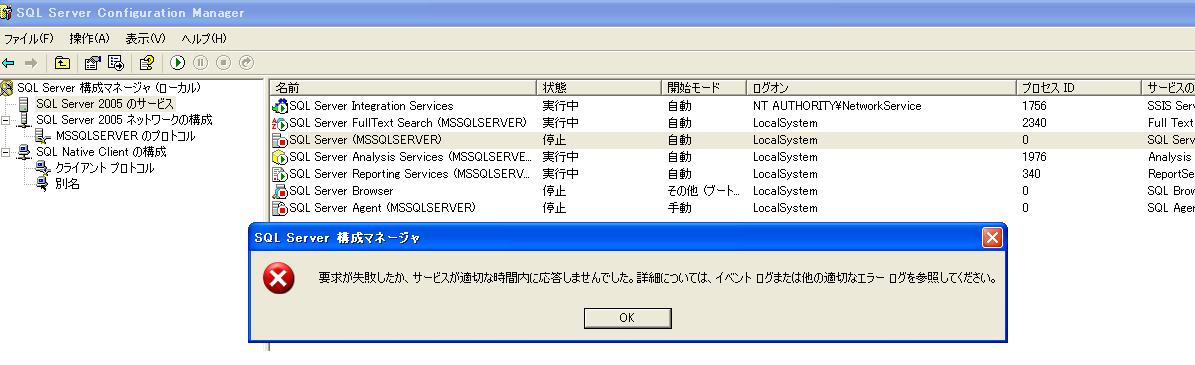Screen dimensions: 1195x365
Task: Click the Pause service toolbar icon
Action: pyautogui.click(x=200, y=62)
